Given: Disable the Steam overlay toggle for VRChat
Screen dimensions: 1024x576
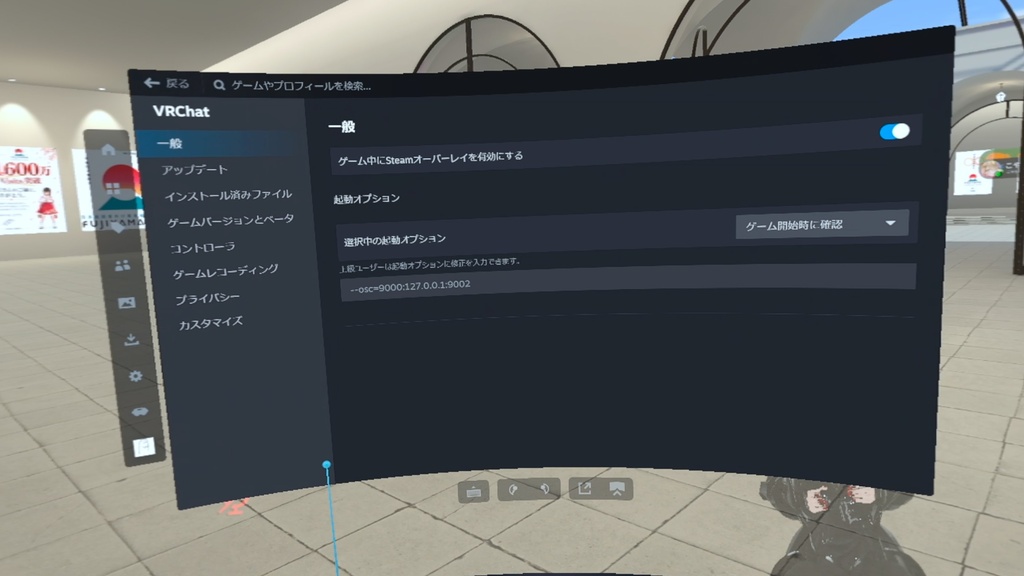Looking at the screenshot, I should click(894, 132).
